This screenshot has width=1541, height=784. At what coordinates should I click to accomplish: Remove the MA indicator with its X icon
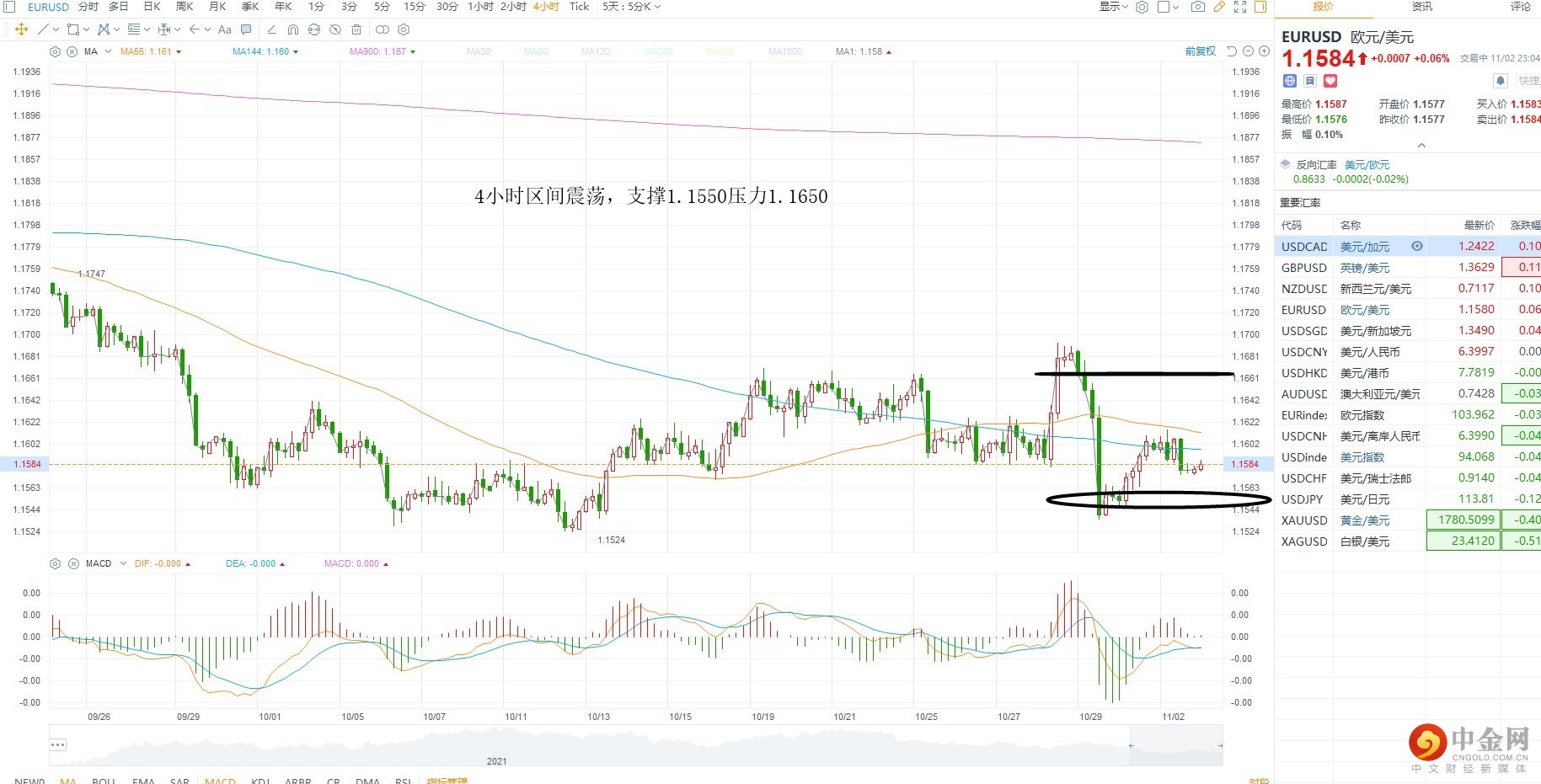coord(72,51)
